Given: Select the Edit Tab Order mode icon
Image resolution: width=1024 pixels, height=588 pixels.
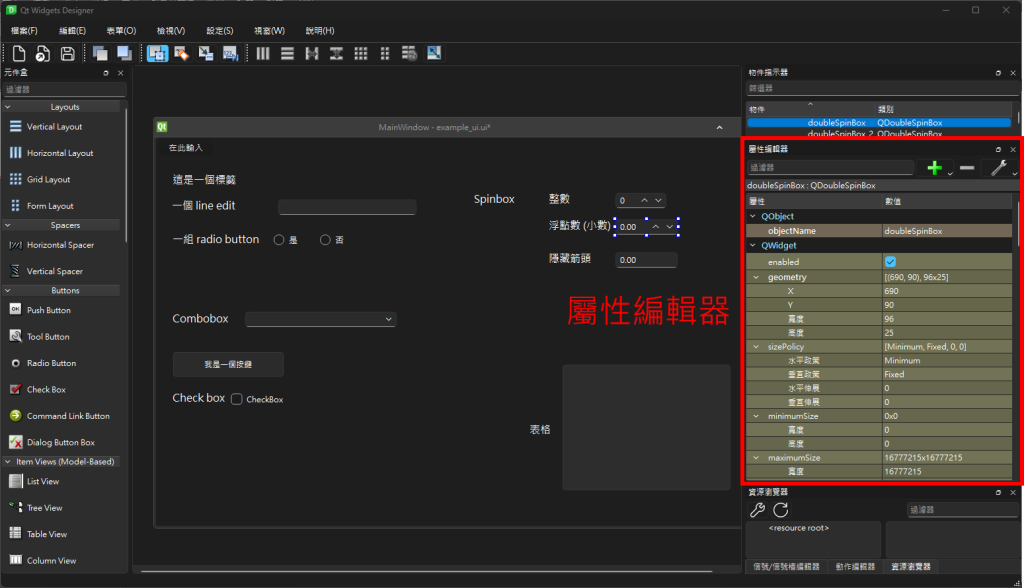Looking at the screenshot, I should (x=230, y=54).
